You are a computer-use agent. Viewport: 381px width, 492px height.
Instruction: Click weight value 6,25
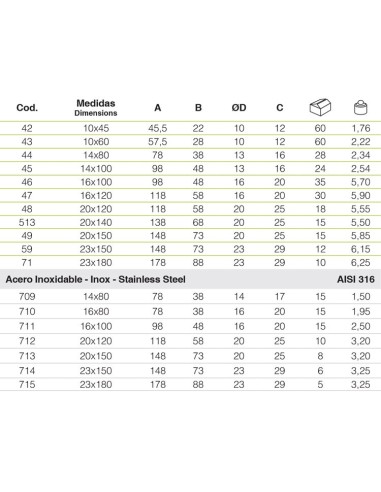pyautogui.click(x=361, y=263)
